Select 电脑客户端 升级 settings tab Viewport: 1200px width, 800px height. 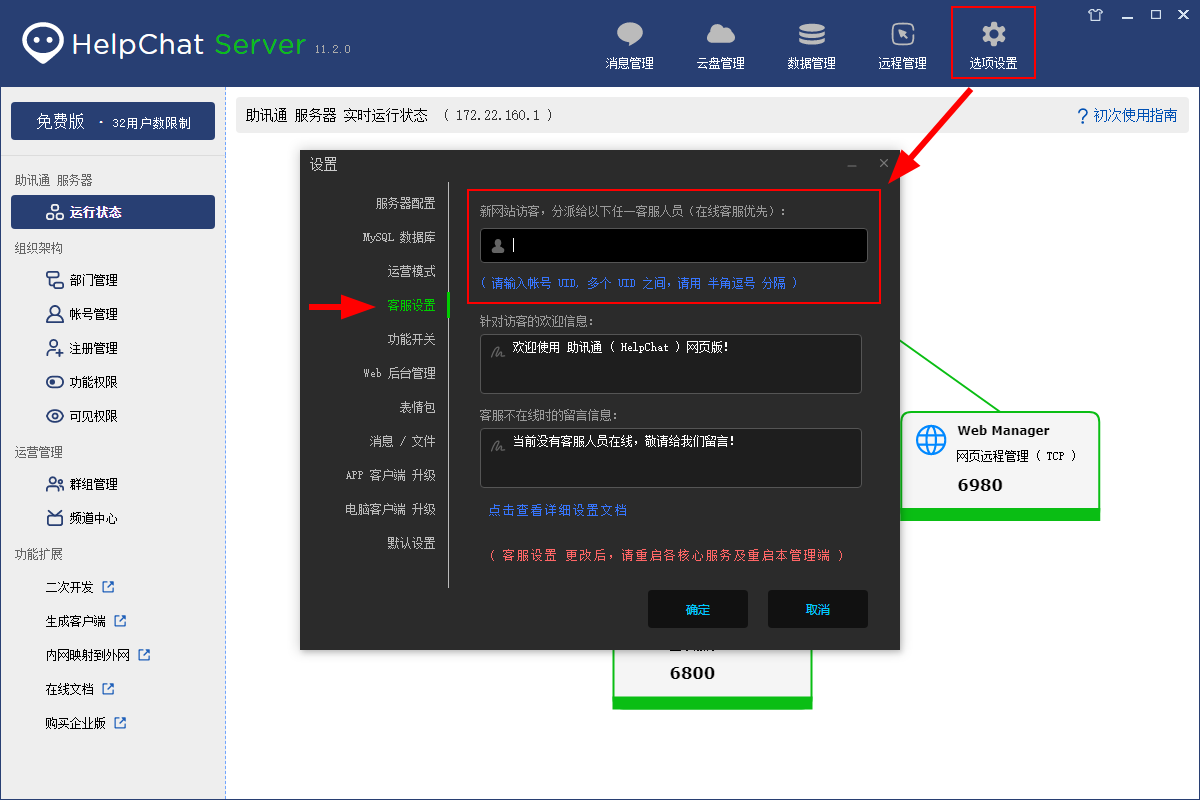[x=391, y=509]
